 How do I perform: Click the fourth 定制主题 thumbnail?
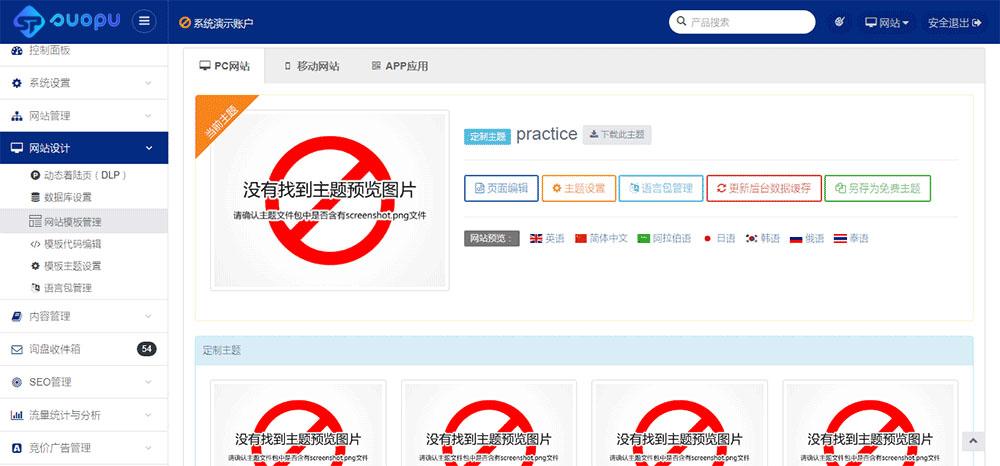pyautogui.click(x=870, y=423)
